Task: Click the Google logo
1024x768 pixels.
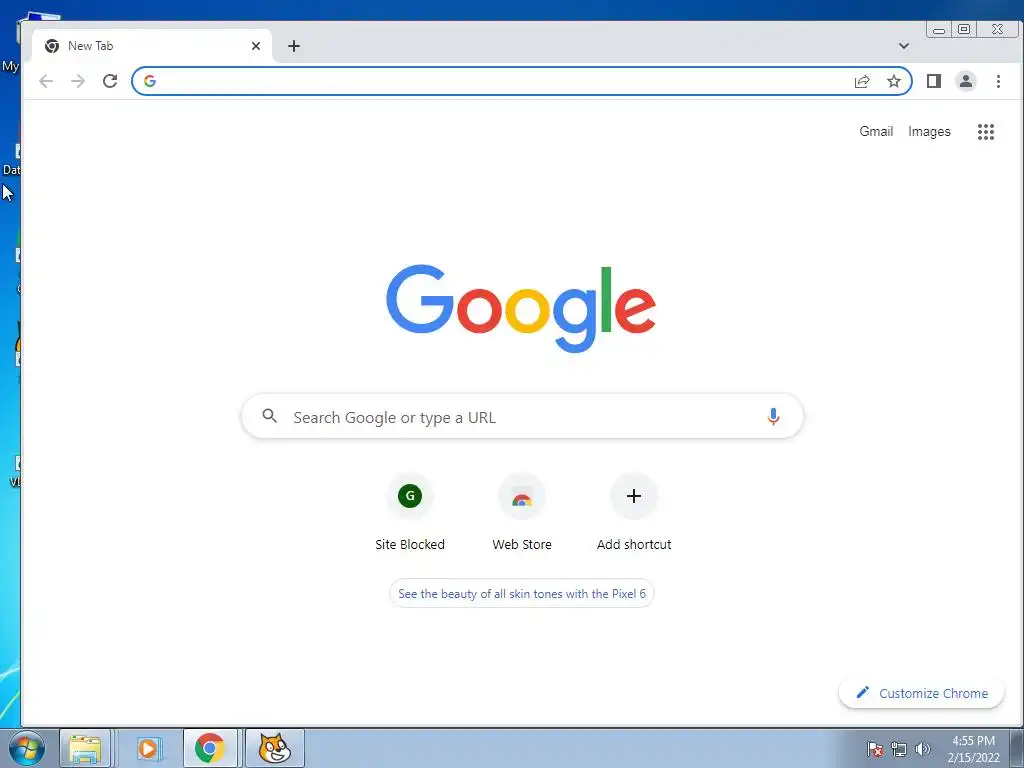Action: pyautogui.click(x=520, y=308)
